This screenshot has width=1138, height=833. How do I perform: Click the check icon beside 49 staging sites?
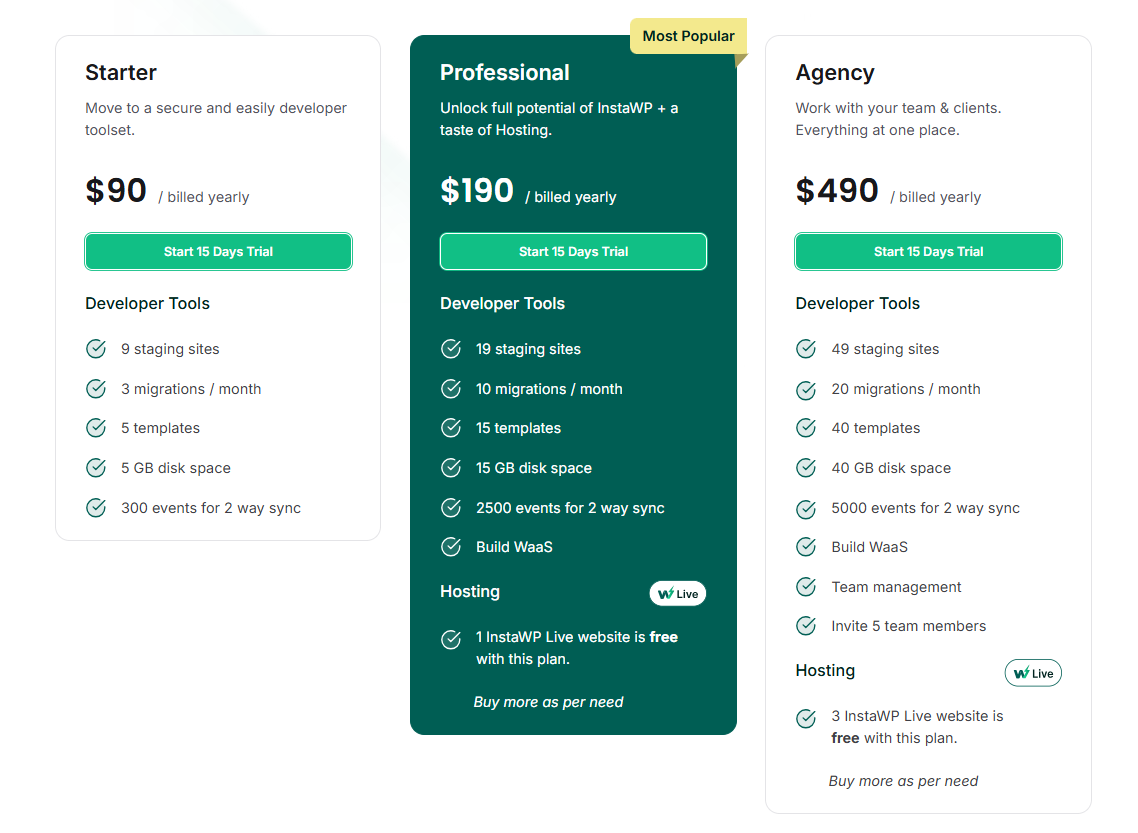[806, 349]
